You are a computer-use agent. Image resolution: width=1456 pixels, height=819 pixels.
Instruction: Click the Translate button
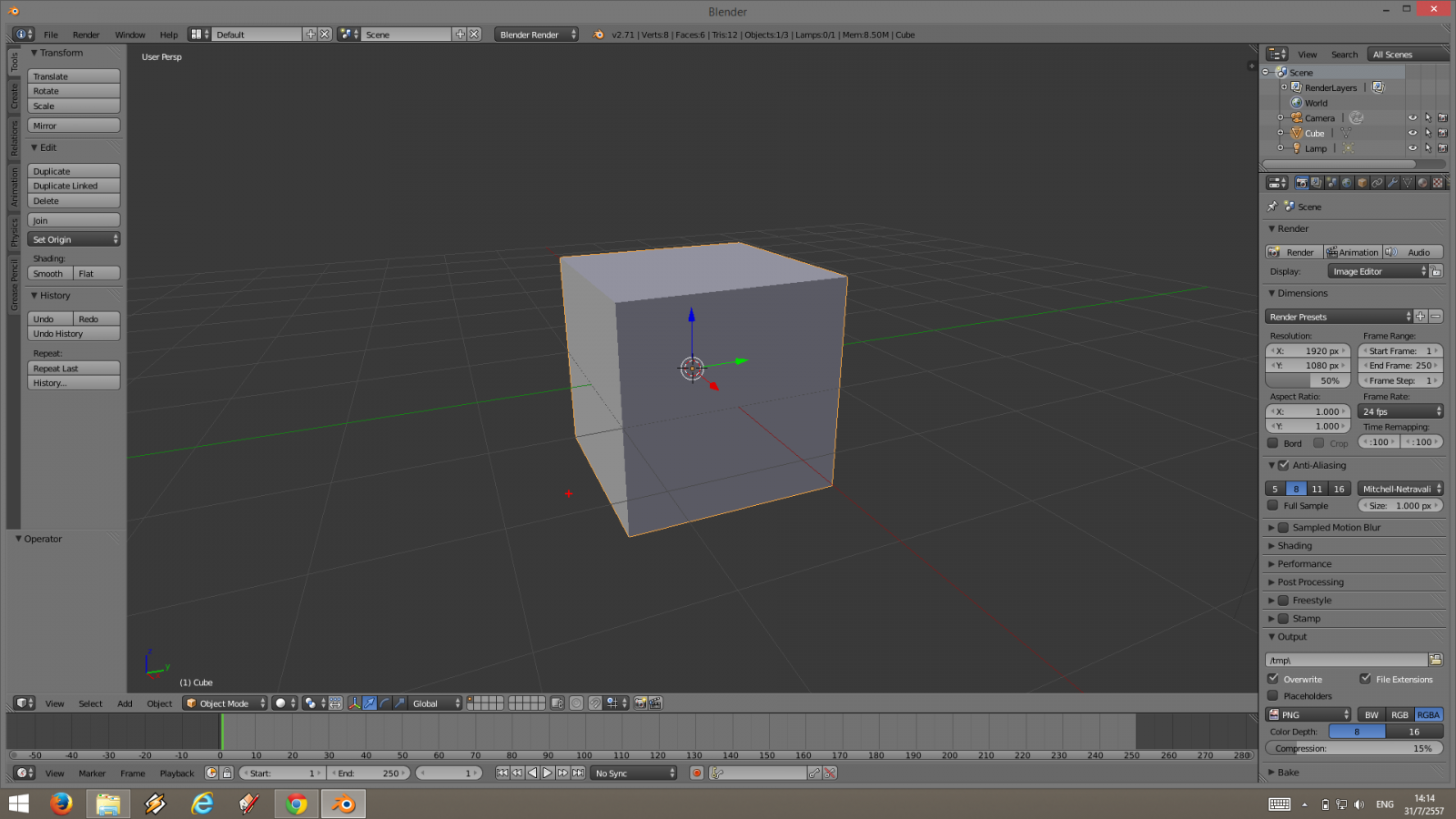74,76
